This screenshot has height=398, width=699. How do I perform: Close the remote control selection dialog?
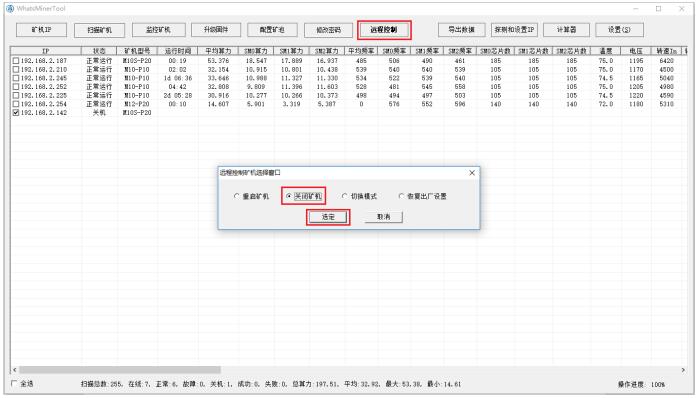(x=472, y=173)
